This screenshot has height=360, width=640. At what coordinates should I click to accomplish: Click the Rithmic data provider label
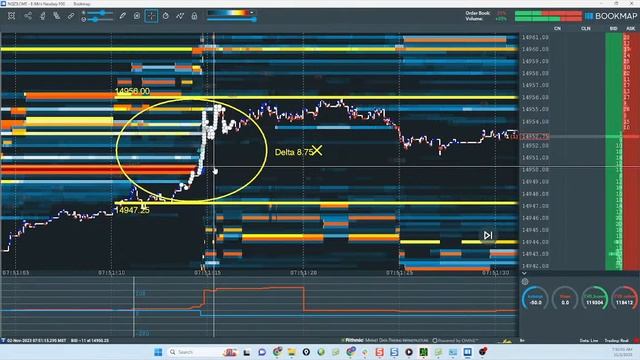click(x=353, y=340)
